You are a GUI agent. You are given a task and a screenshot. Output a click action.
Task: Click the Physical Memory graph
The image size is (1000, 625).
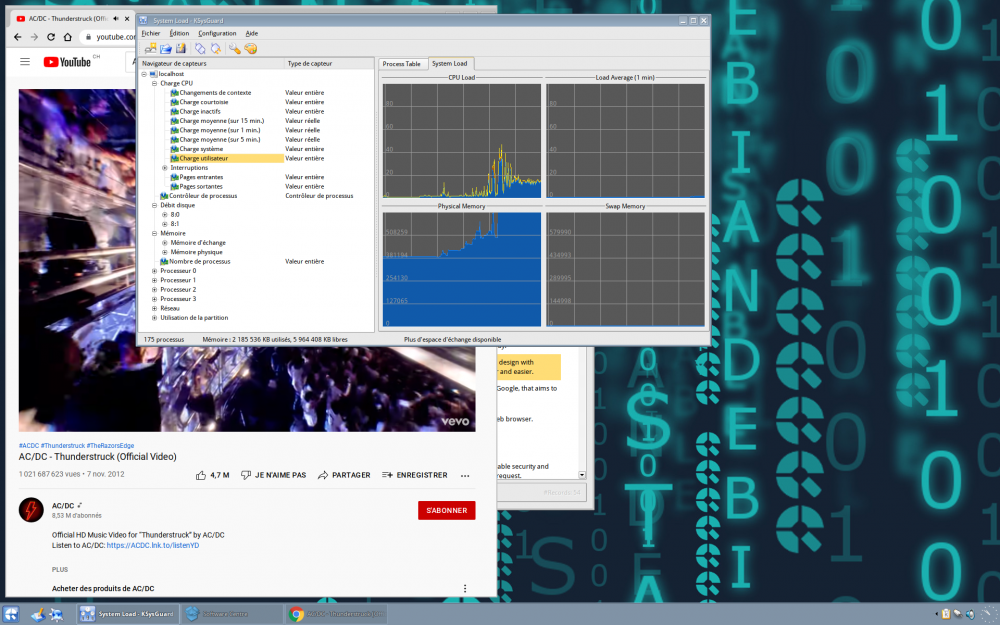coord(462,269)
